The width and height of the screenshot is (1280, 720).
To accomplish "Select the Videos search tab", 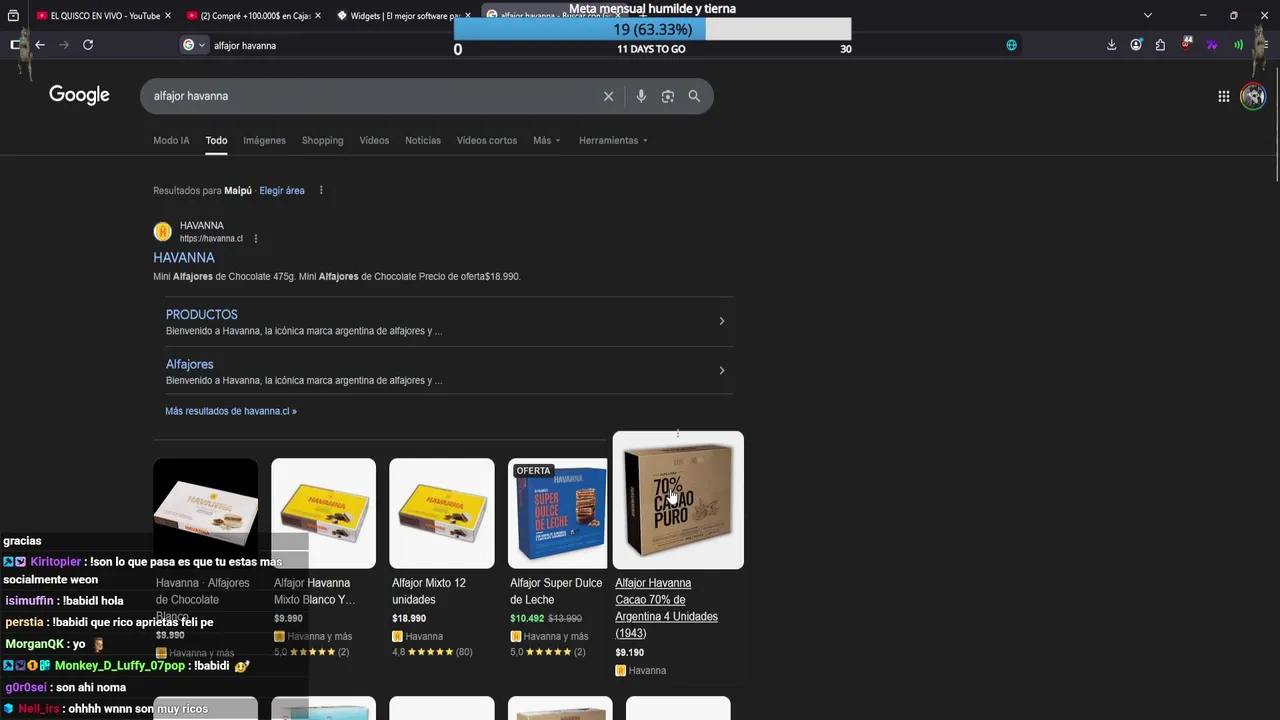I will [374, 140].
